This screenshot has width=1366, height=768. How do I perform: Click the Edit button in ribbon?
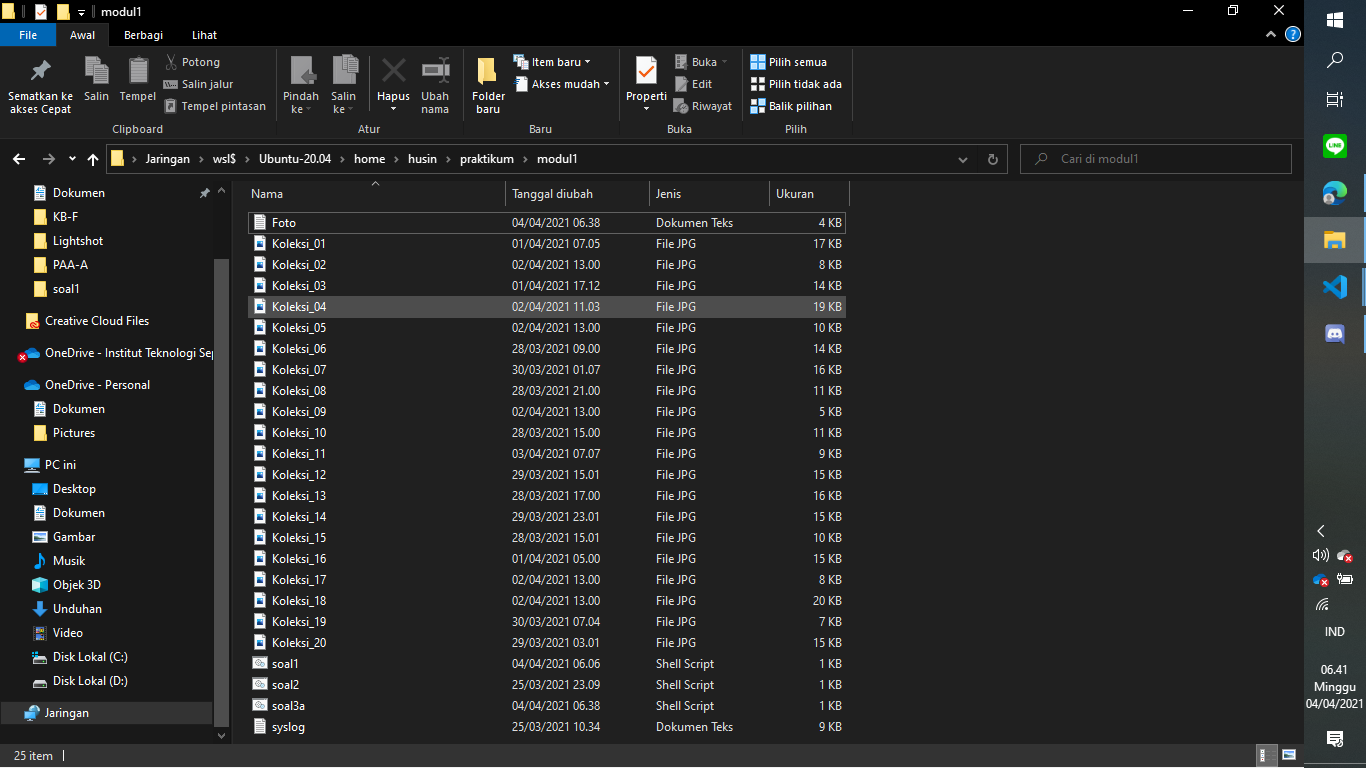click(x=693, y=84)
